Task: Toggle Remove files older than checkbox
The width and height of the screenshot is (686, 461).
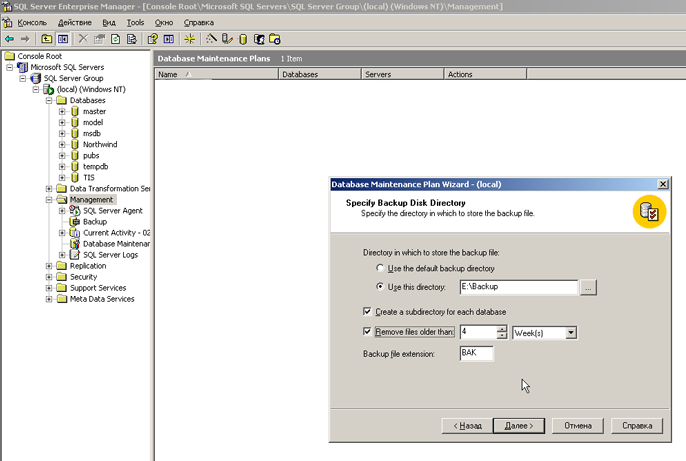Action: click(x=368, y=332)
